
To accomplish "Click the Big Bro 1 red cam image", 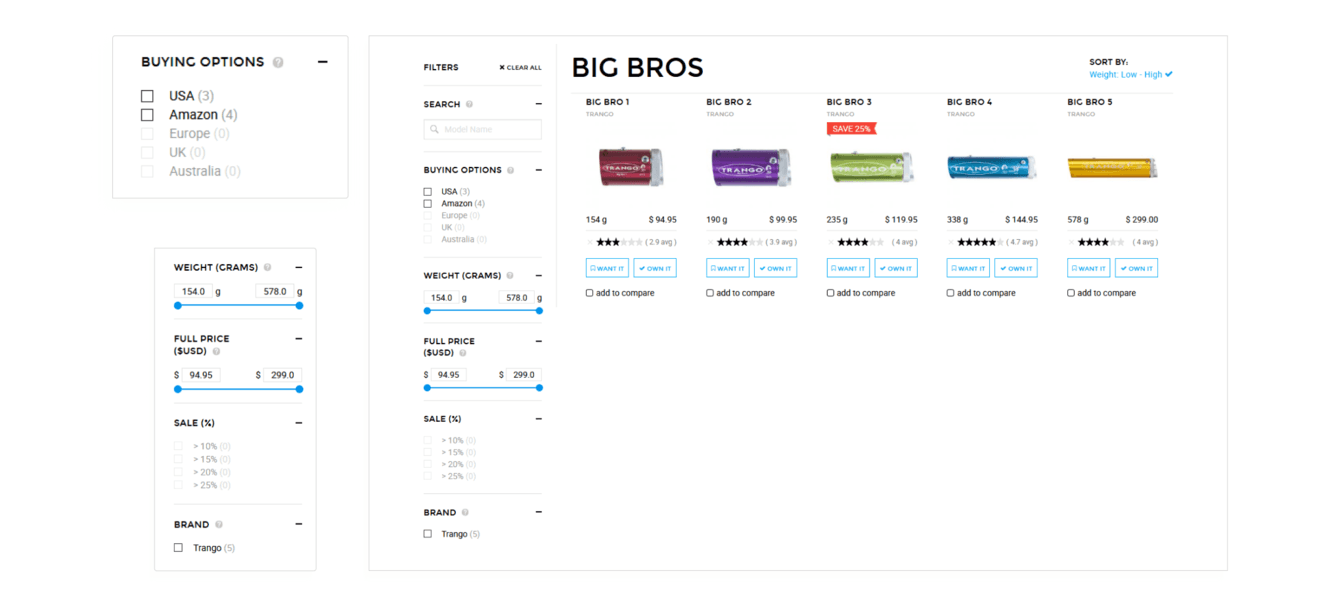I will 631,167.
